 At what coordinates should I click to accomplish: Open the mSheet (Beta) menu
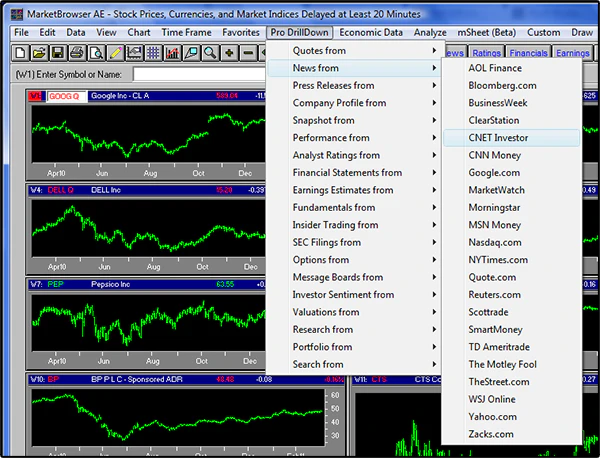487,33
